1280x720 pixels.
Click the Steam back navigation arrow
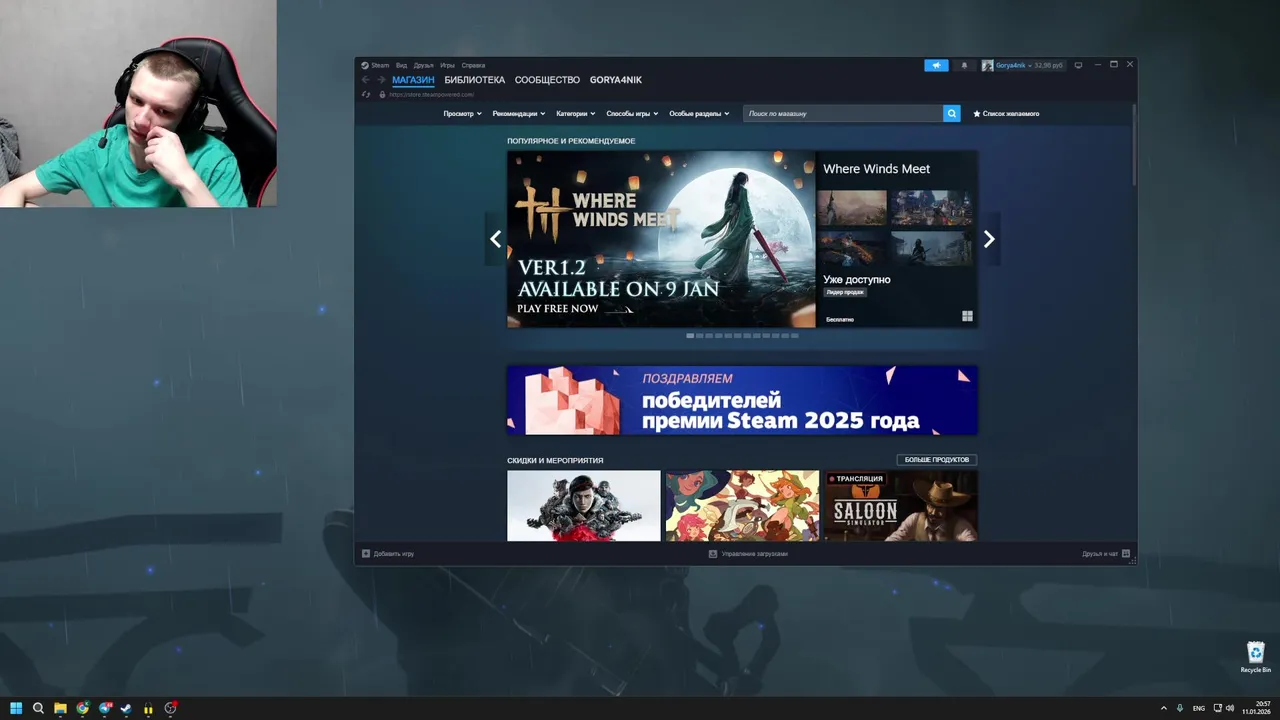pyautogui.click(x=365, y=80)
